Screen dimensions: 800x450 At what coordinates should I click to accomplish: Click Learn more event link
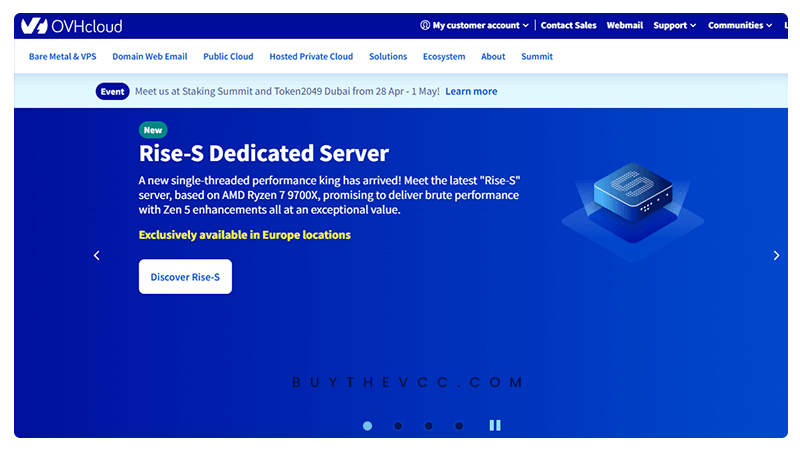(x=471, y=91)
